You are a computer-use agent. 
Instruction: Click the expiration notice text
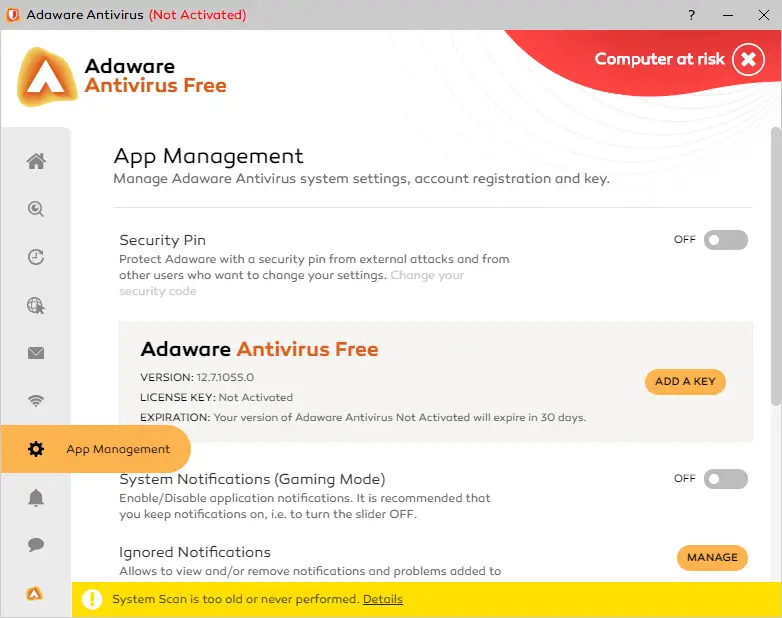point(400,417)
